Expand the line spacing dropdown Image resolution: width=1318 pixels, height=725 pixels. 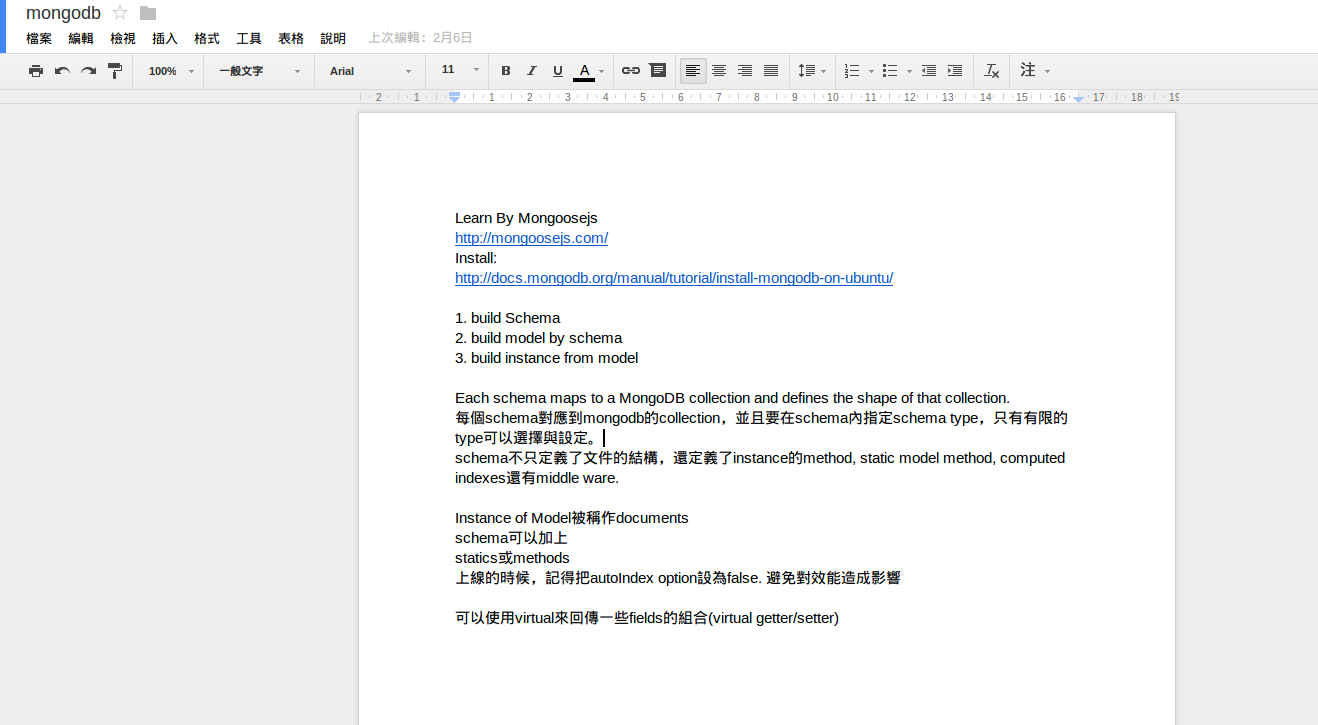(811, 71)
